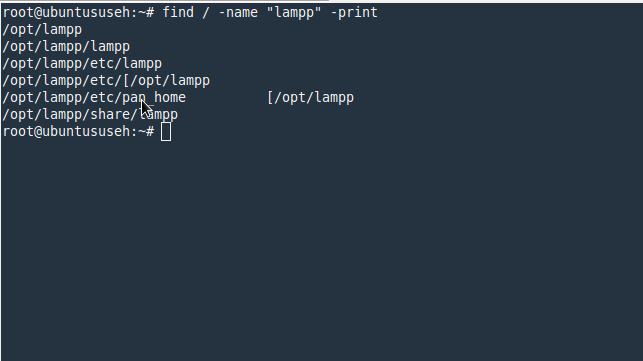
Task: Click the "find" command word
Action: click(178, 12)
